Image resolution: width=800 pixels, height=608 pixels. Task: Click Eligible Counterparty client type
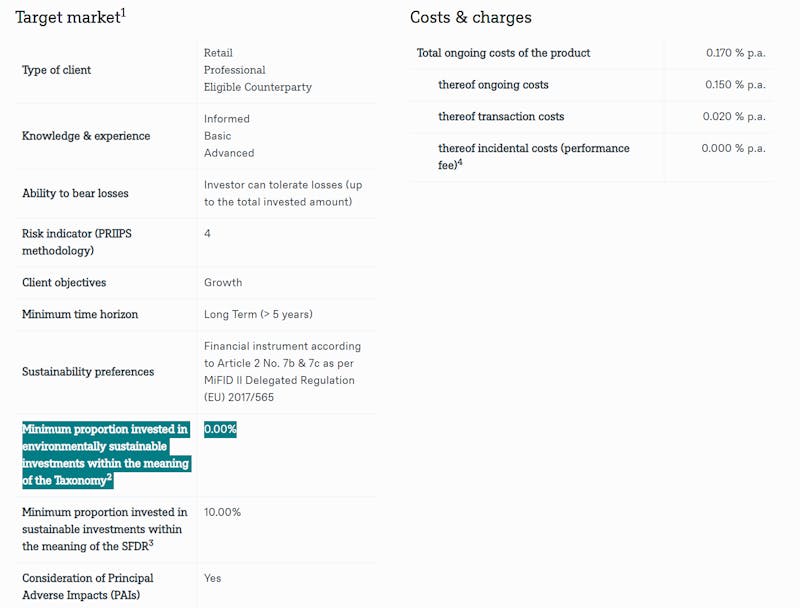tap(258, 87)
